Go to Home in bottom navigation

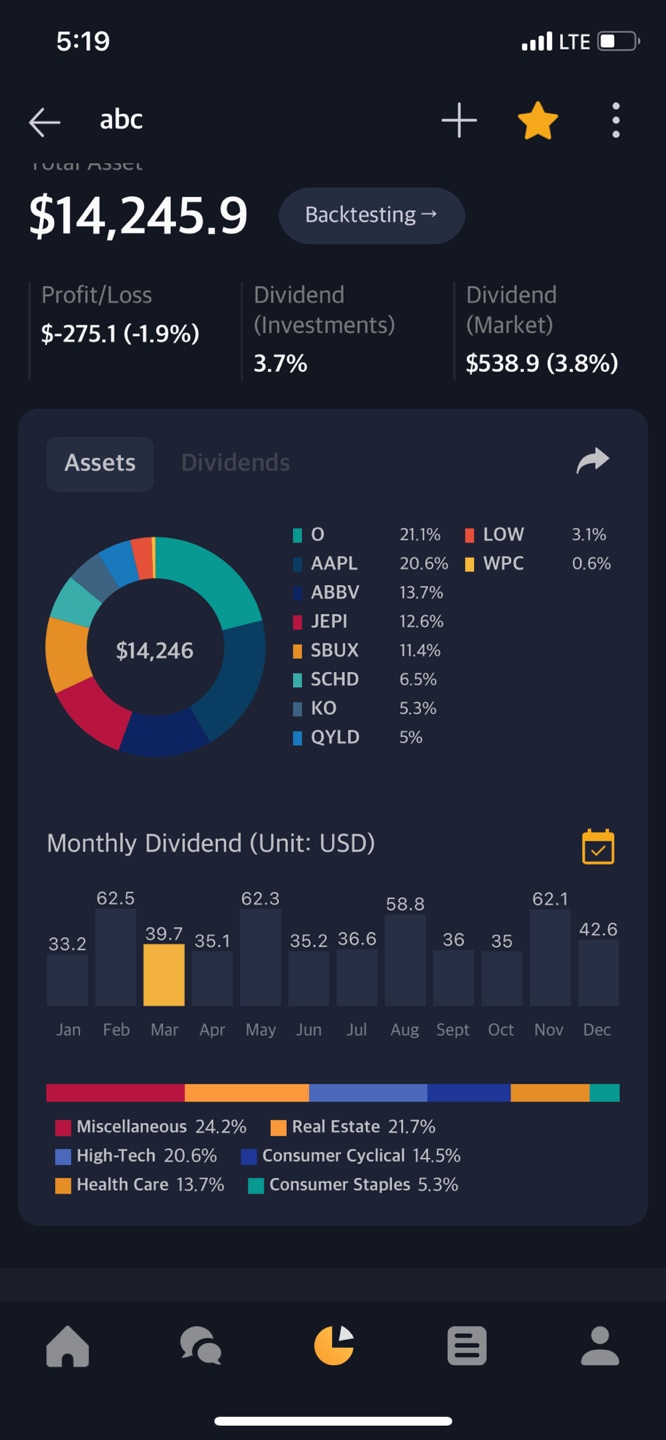click(68, 1346)
